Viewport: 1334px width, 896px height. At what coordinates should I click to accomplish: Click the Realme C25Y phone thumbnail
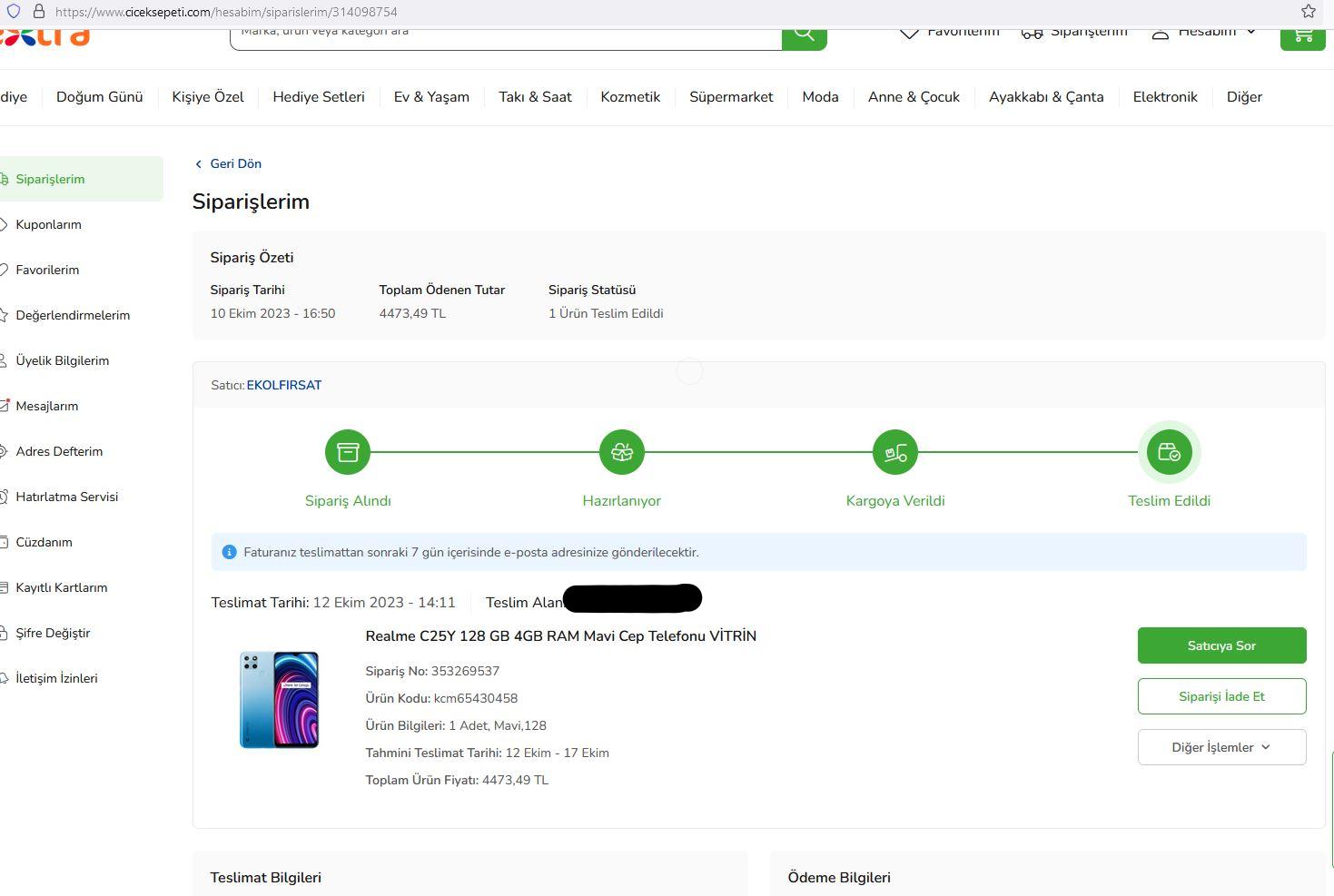coord(279,699)
